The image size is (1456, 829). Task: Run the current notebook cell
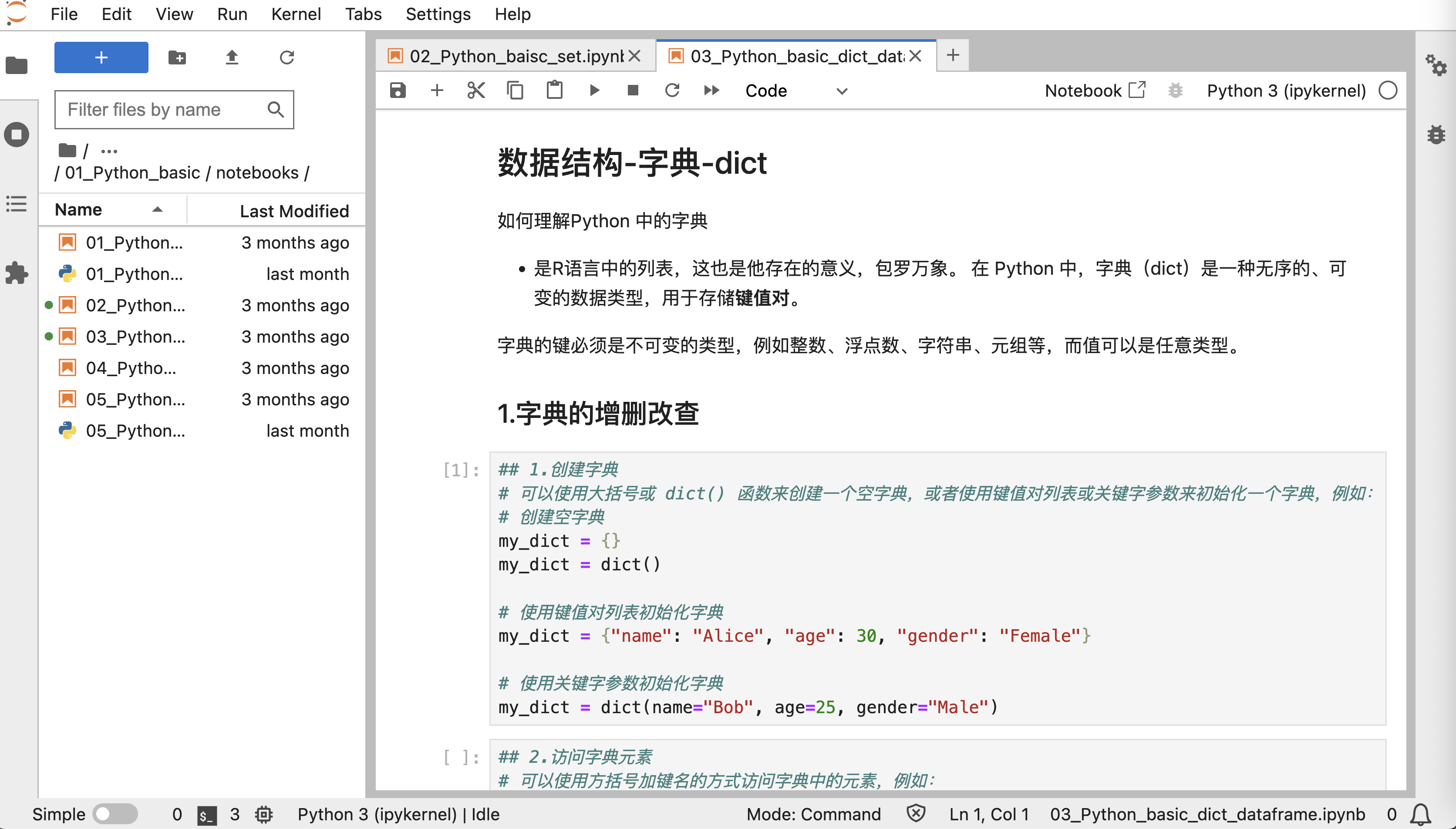click(x=595, y=90)
